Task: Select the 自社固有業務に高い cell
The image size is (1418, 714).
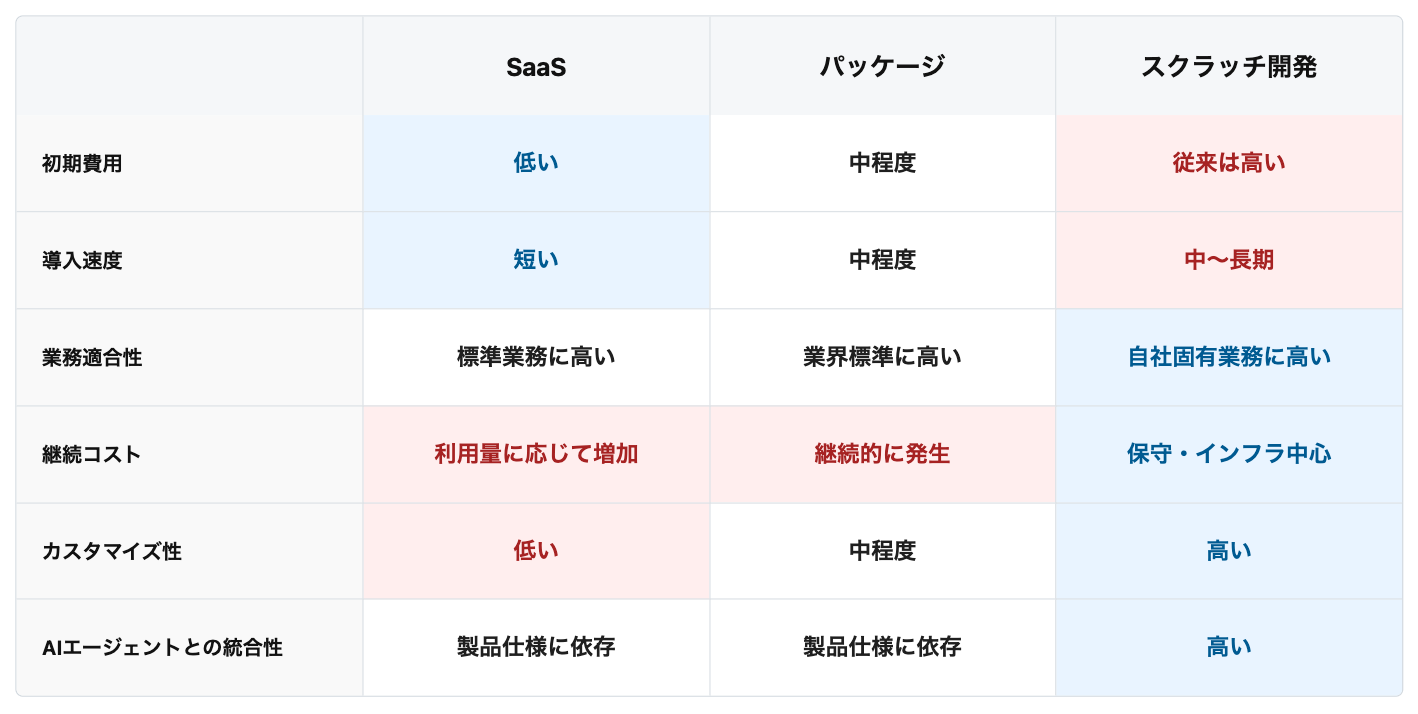Action: point(1229,357)
